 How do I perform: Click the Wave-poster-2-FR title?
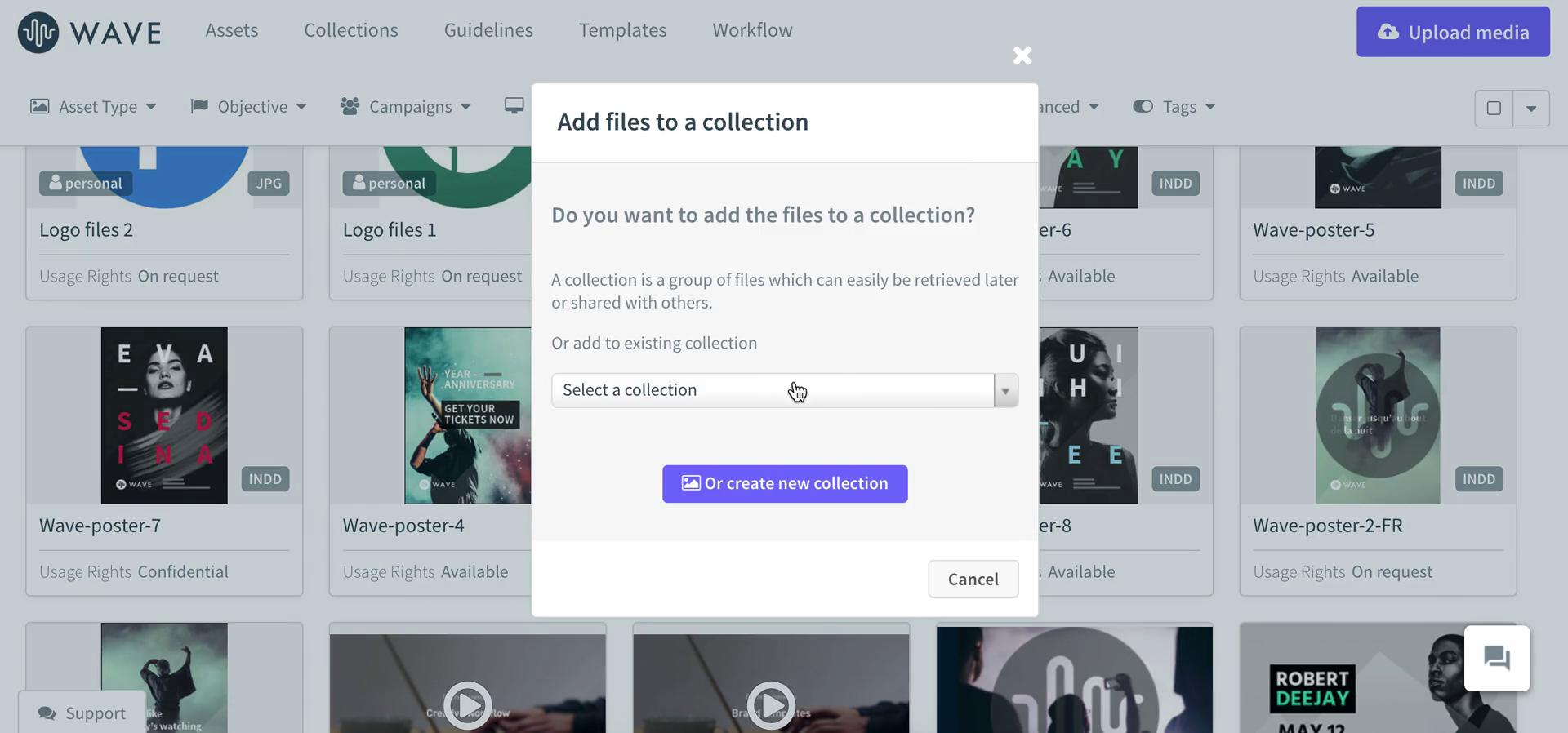click(1328, 526)
